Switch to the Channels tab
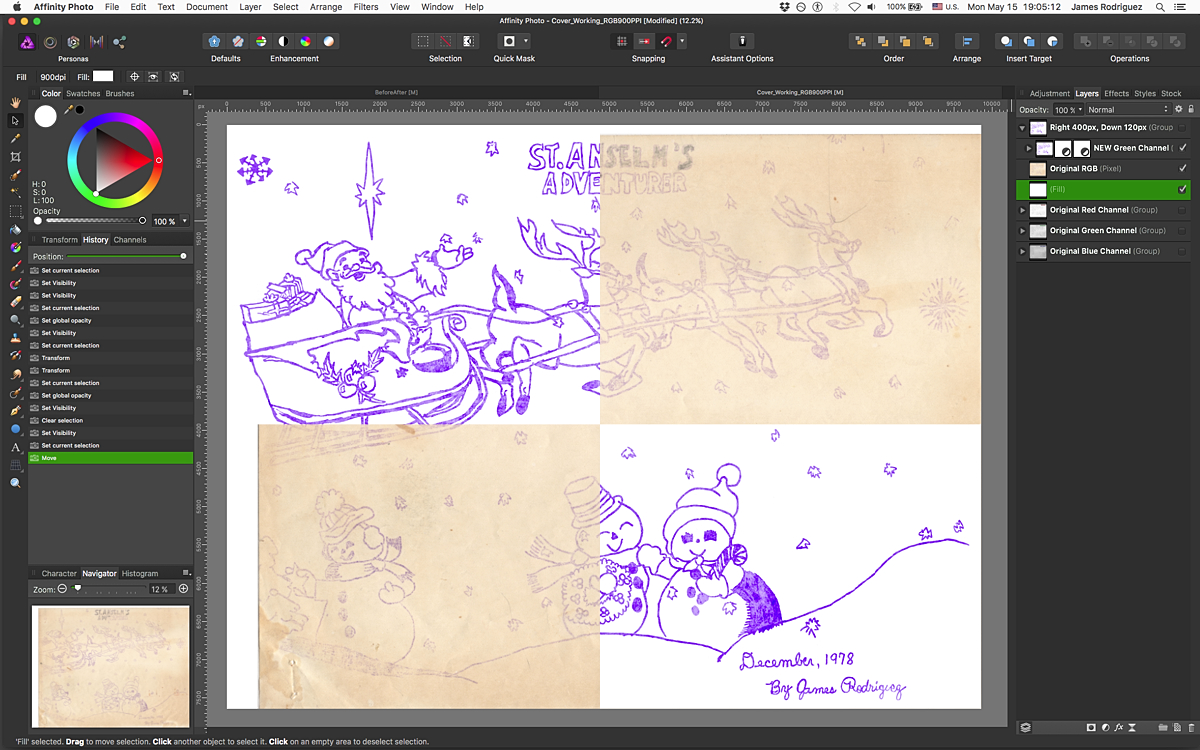1200x750 pixels. click(x=130, y=240)
